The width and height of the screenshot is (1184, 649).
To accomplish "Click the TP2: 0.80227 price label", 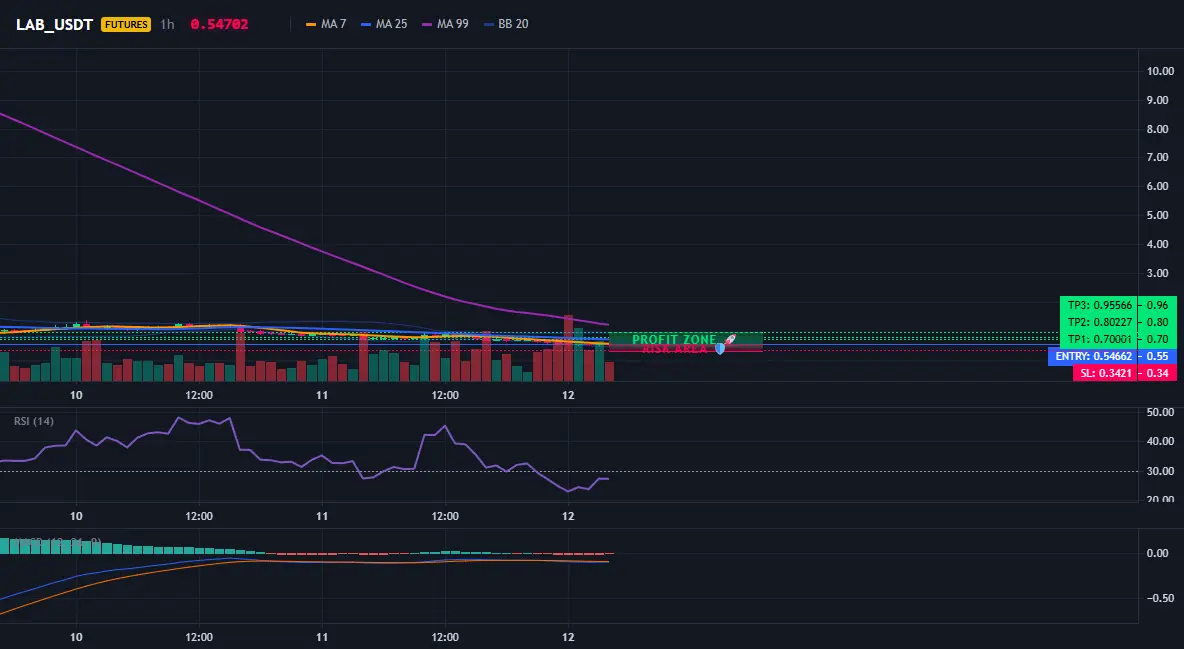I will [1099, 322].
